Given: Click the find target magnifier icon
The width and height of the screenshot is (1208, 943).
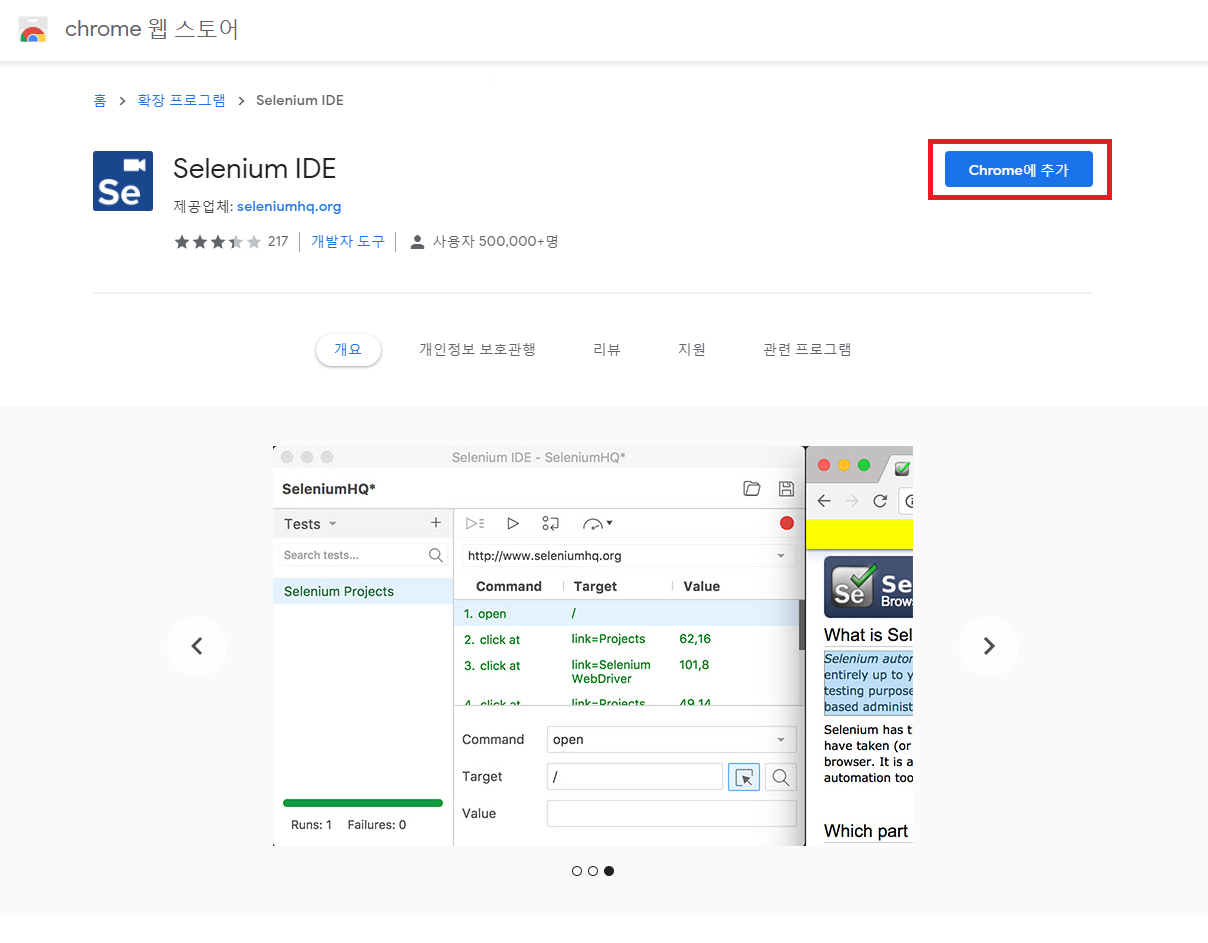Looking at the screenshot, I should pos(781,777).
